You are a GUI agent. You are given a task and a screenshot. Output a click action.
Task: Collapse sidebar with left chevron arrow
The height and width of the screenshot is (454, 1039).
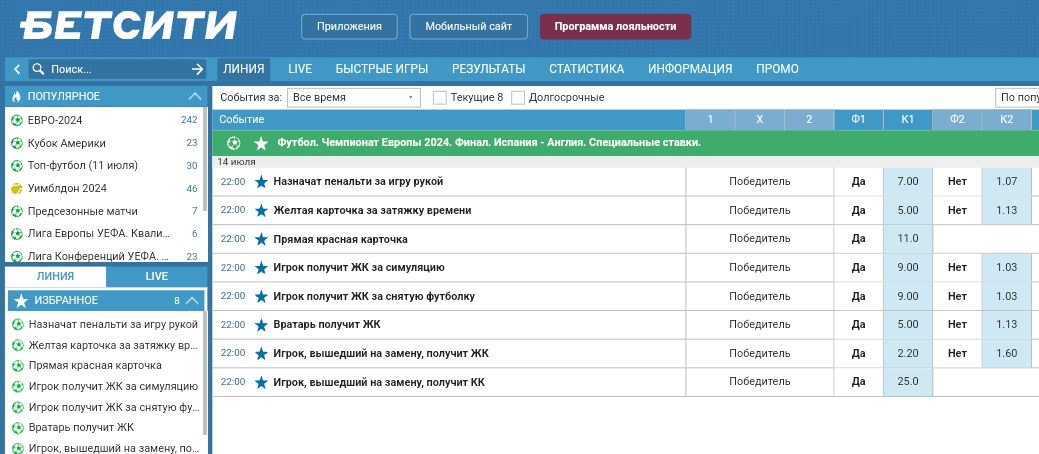(x=17, y=69)
